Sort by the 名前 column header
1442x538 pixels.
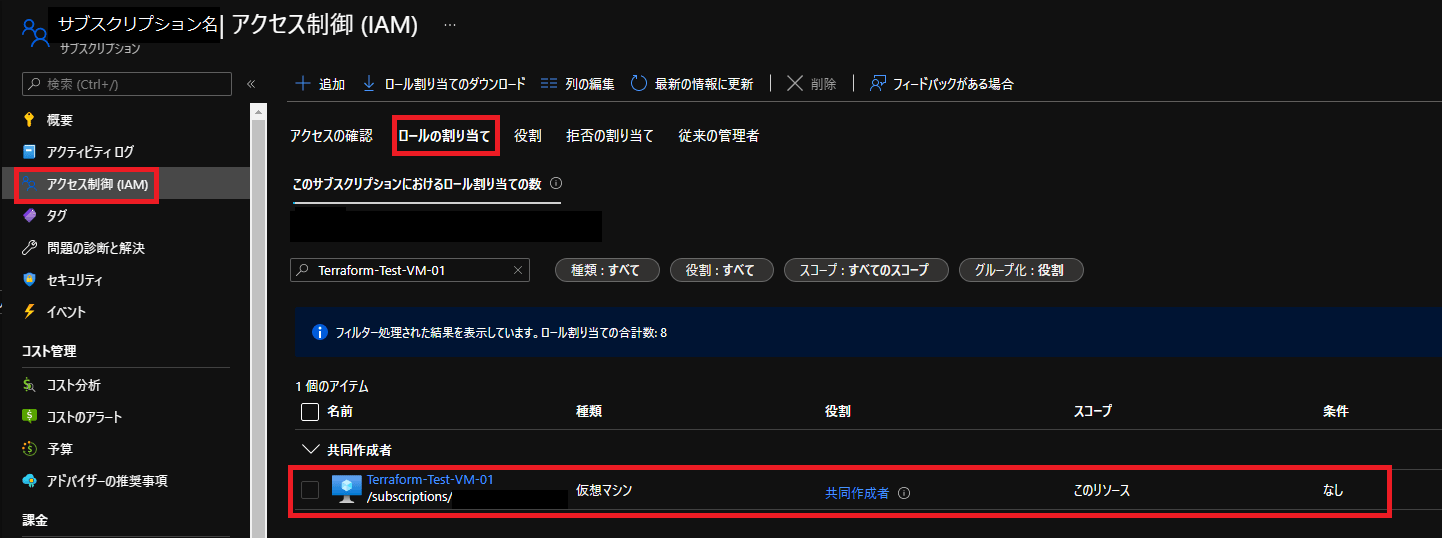[340, 411]
